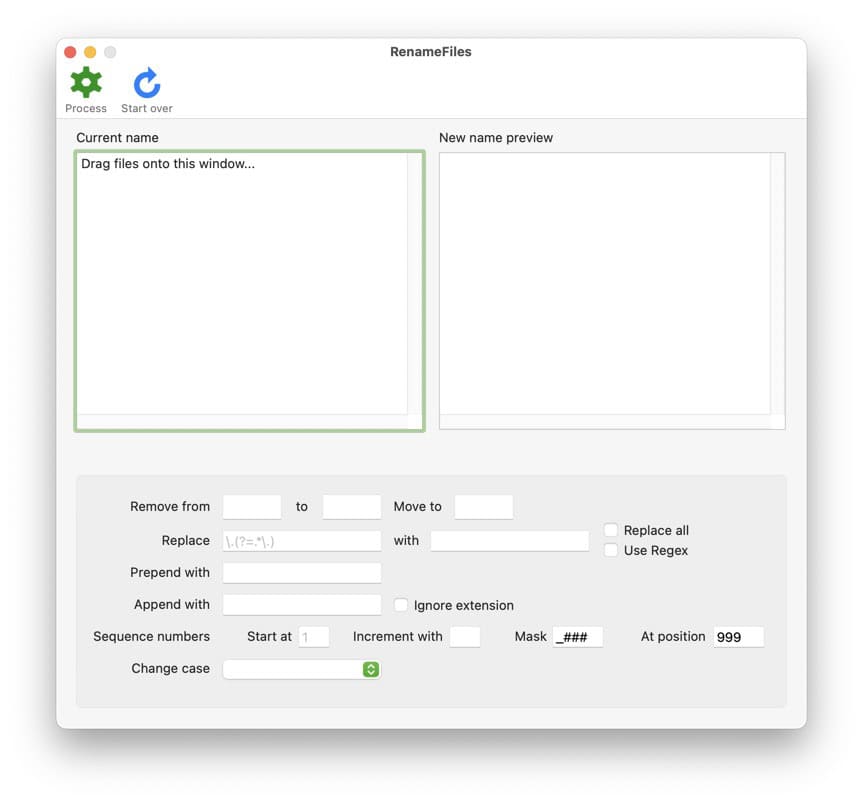This screenshot has width=863, height=803.
Task: Toggle the Use Regex checkbox
Action: 611,550
